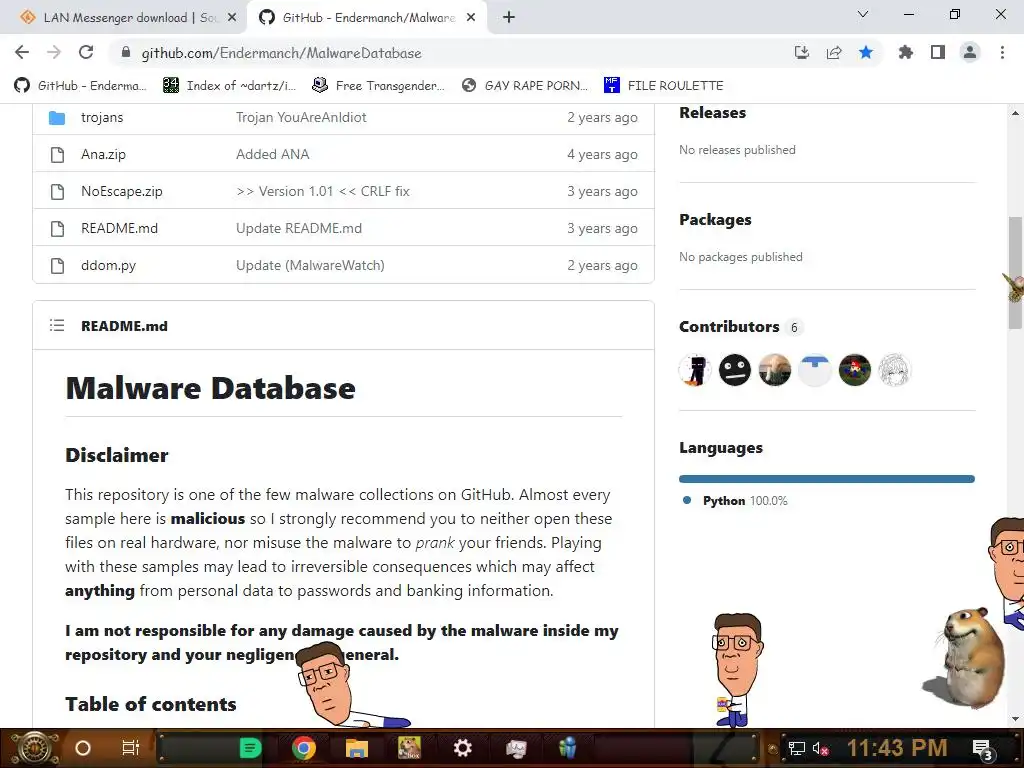The width and height of the screenshot is (1024, 768).
Task: Close the LAN Messenger tab
Action: (x=231, y=18)
